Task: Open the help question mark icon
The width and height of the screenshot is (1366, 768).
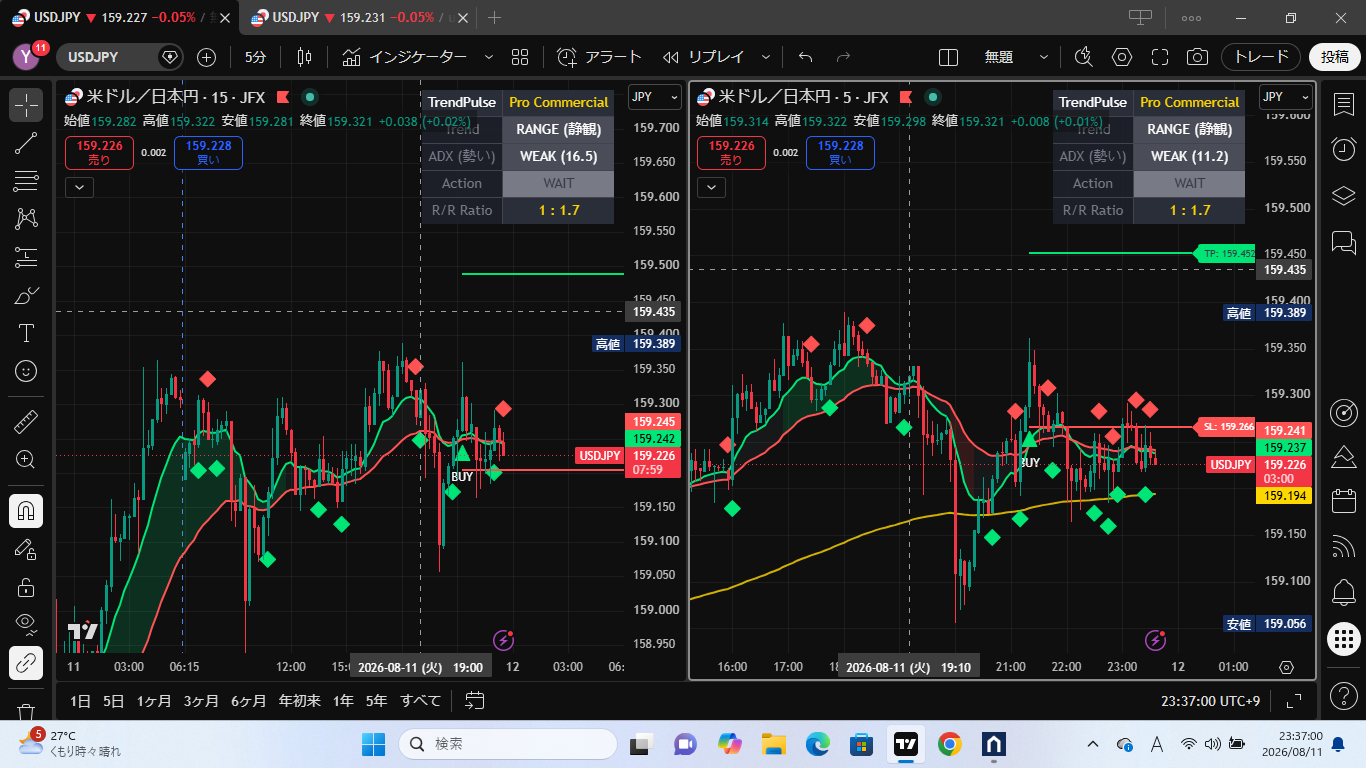Action: pyautogui.click(x=1344, y=695)
